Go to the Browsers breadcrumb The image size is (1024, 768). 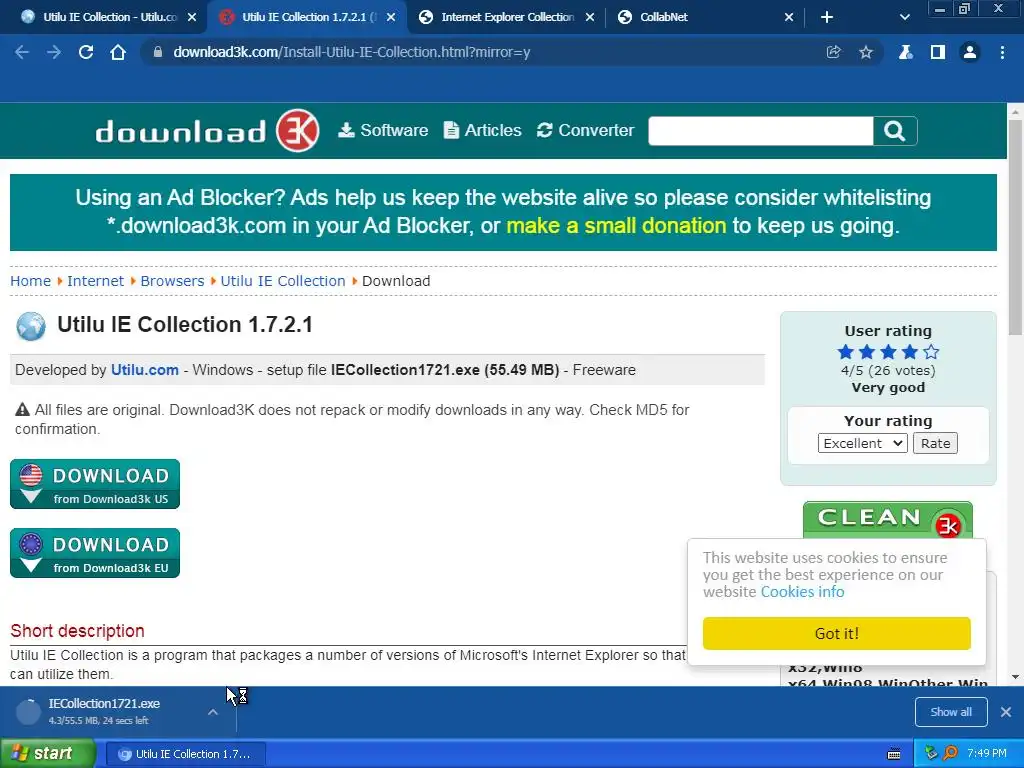[x=172, y=281]
